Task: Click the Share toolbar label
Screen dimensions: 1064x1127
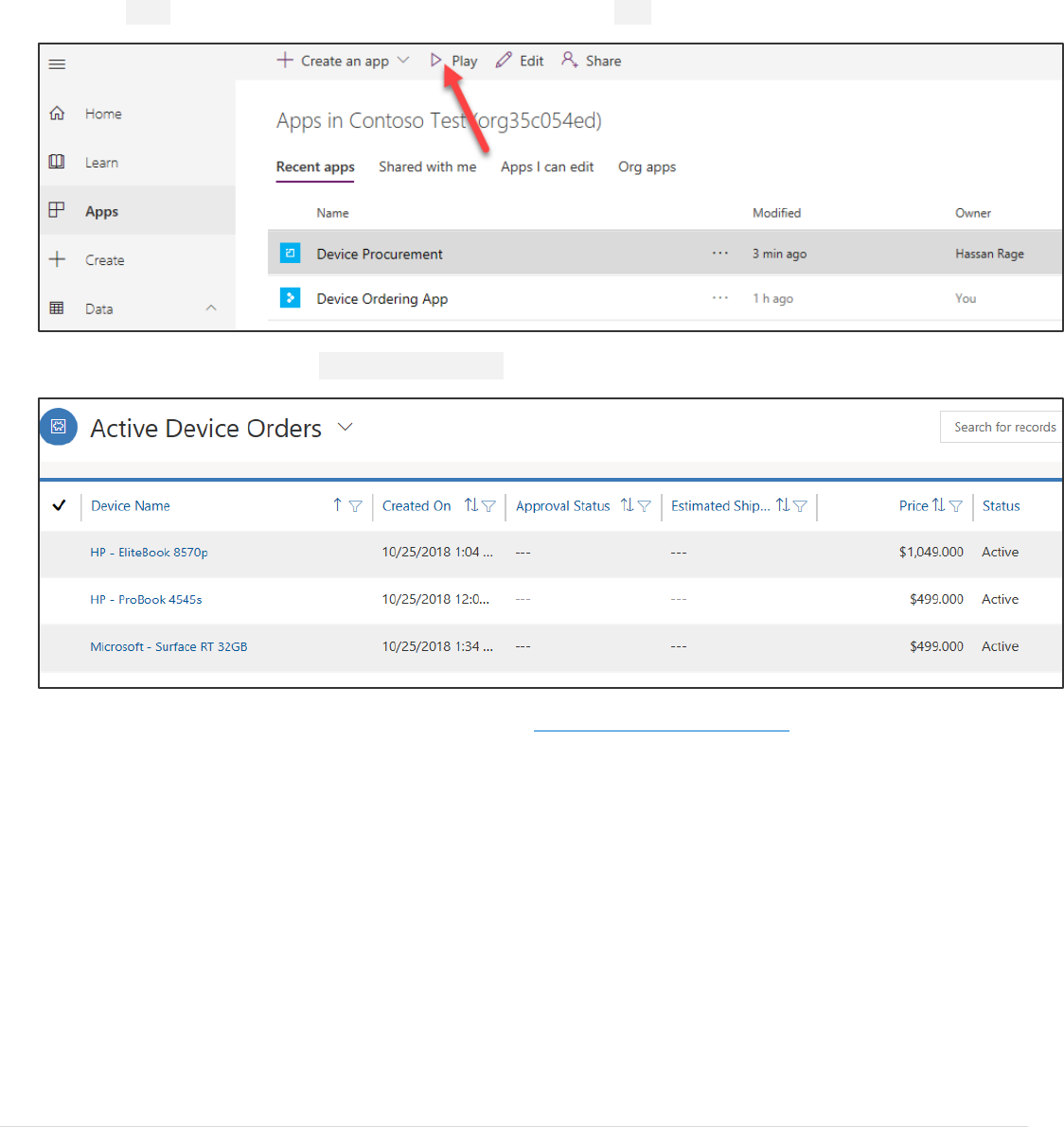Action: 603,62
